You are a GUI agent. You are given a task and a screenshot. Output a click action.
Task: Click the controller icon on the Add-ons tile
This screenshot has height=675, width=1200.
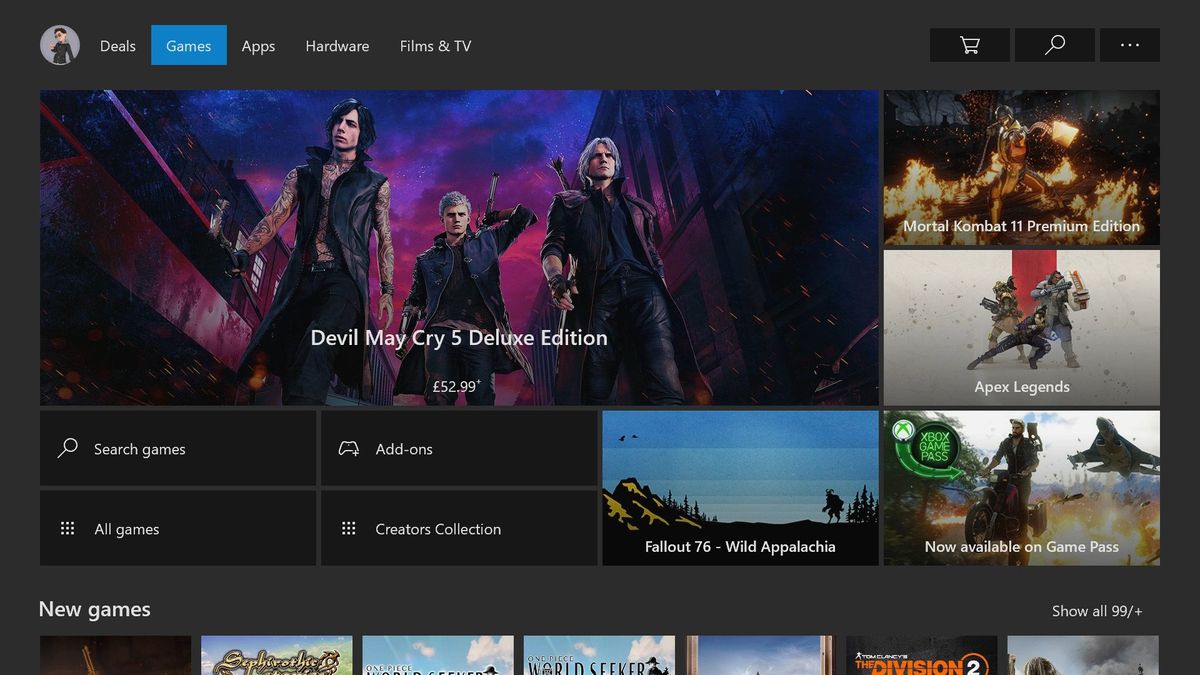tap(348, 448)
